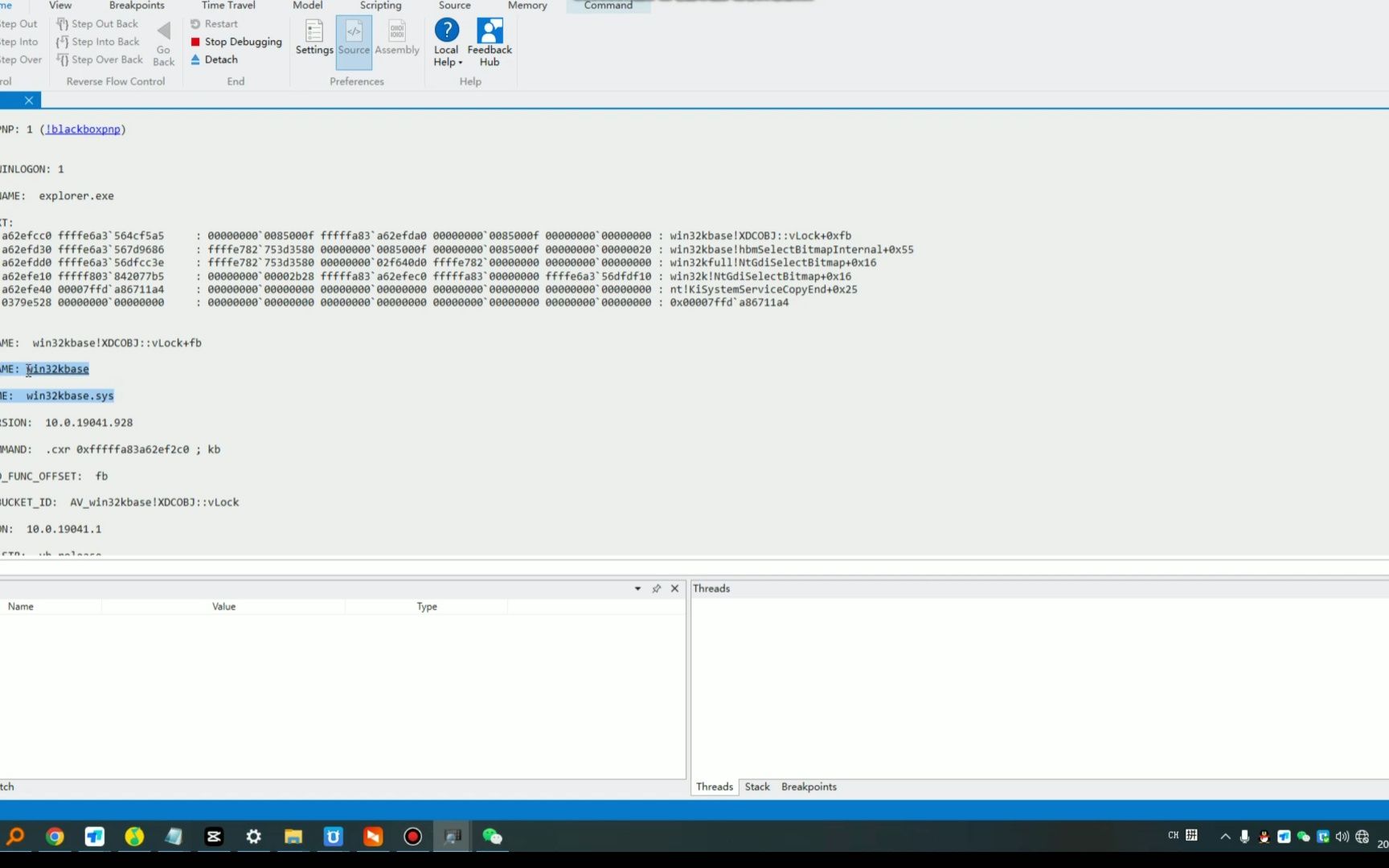Click the explorer.exe process name text
The image size is (1389, 868).
(76, 196)
